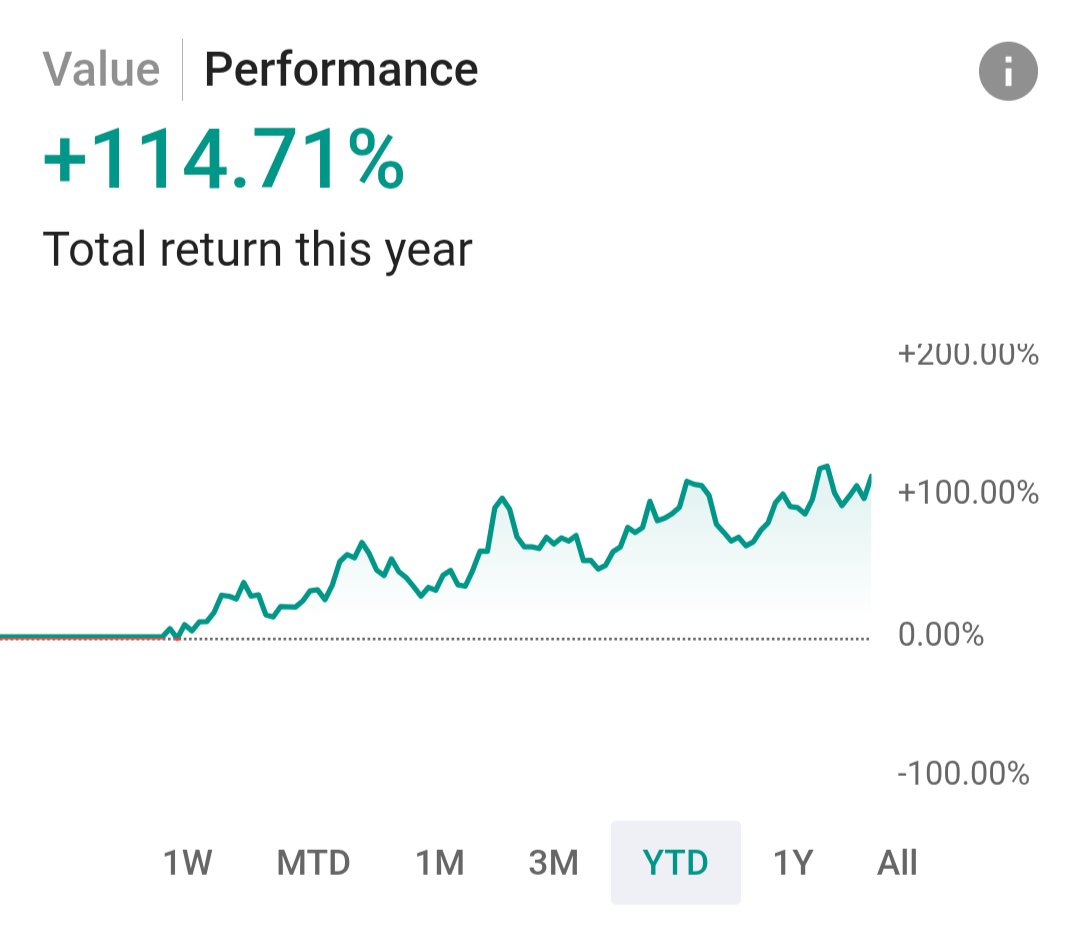Switch to the Value tab

(101, 70)
